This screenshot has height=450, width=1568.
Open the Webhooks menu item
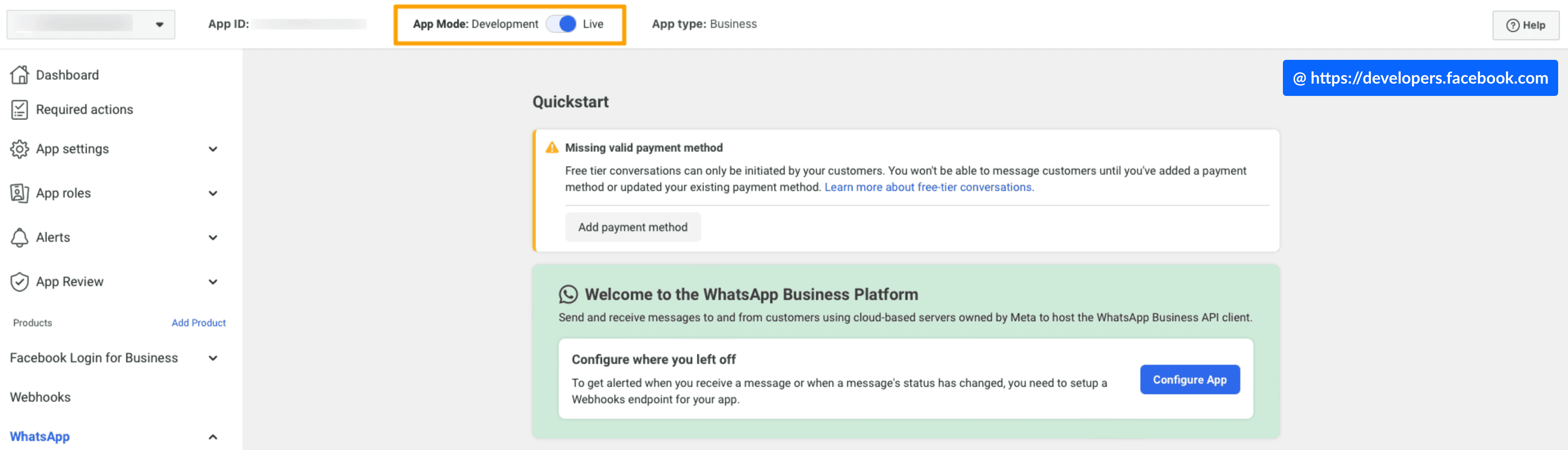pyautogui.click(x=40, y=397)
